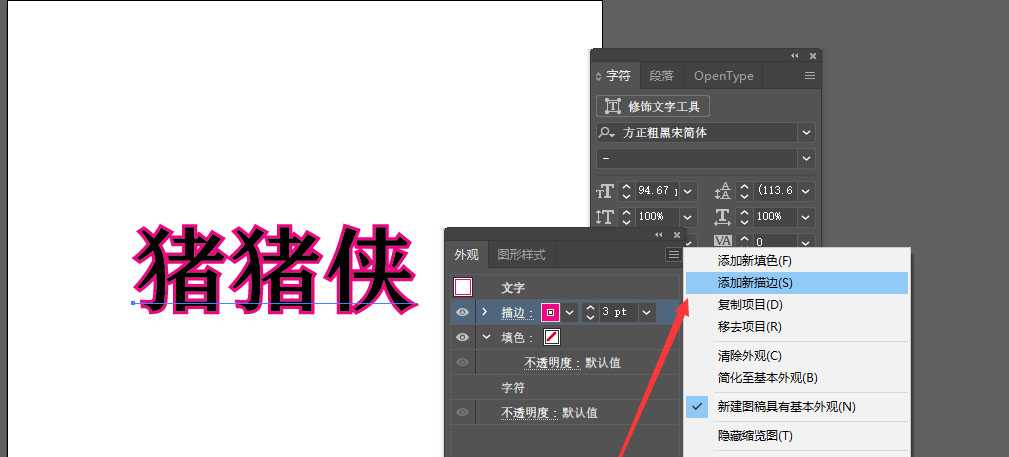
Task: Toggle visibility eye of 描边 row
Action: (462, 312)
